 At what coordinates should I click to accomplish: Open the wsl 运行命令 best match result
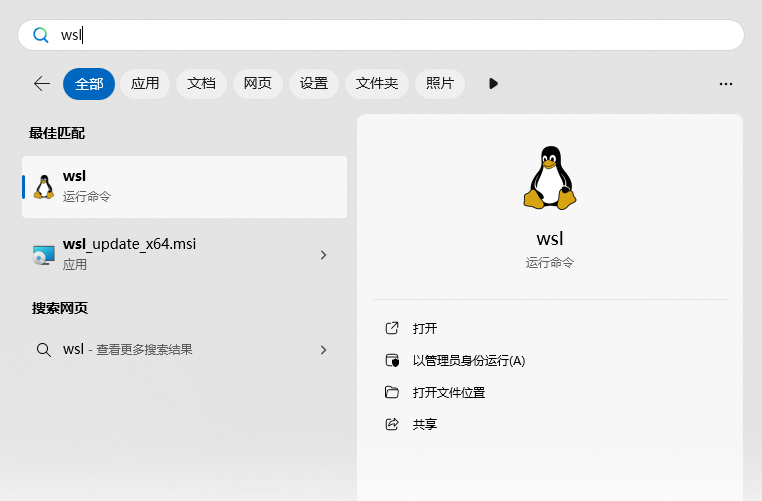pyautogui.click(x=185, y=187)
